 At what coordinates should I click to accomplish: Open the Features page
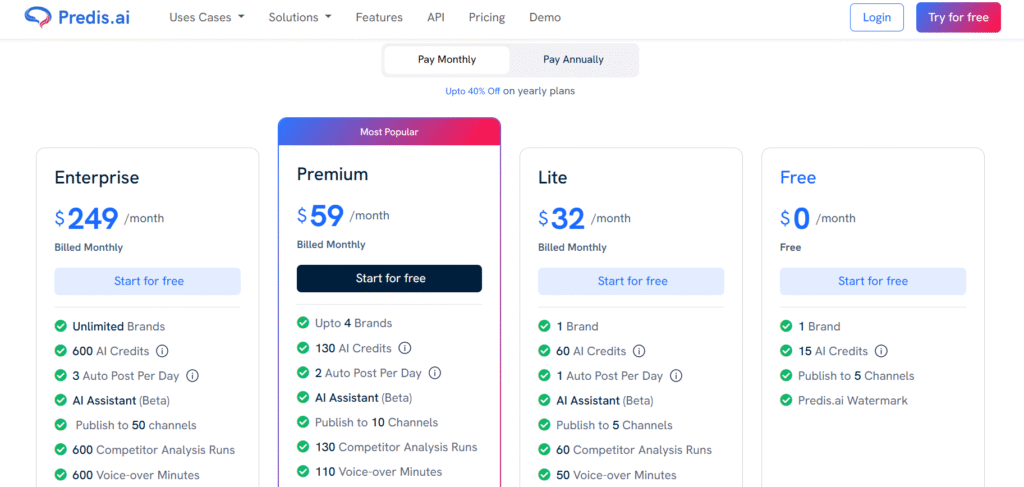click(379, 18)
